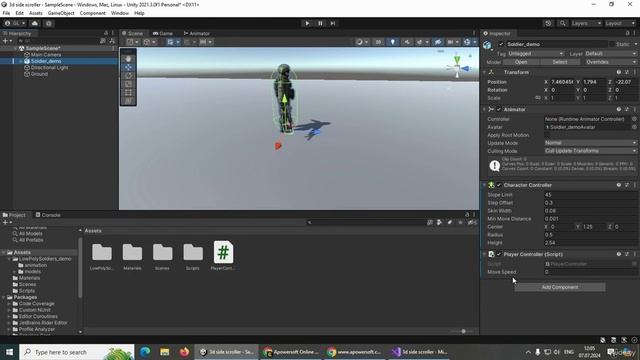Collapse the Character Controller component foldout

484,185
